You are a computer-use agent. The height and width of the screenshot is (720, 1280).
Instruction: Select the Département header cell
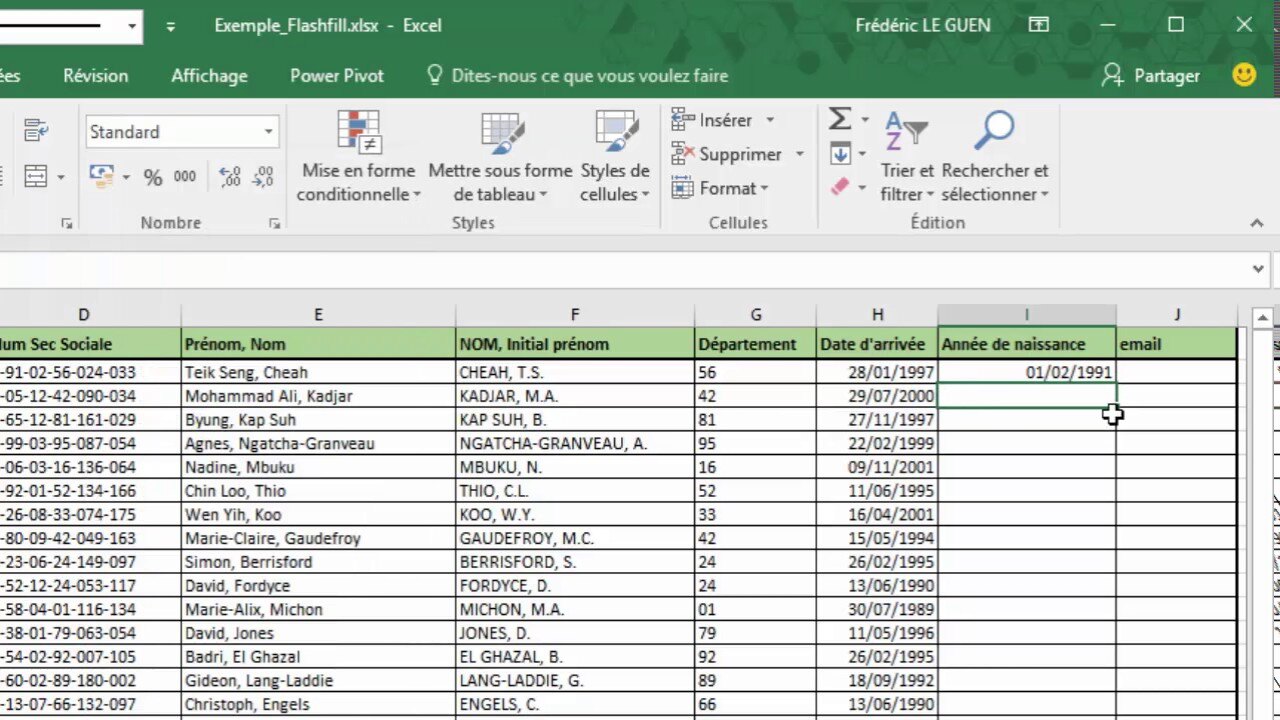[756, 343]
